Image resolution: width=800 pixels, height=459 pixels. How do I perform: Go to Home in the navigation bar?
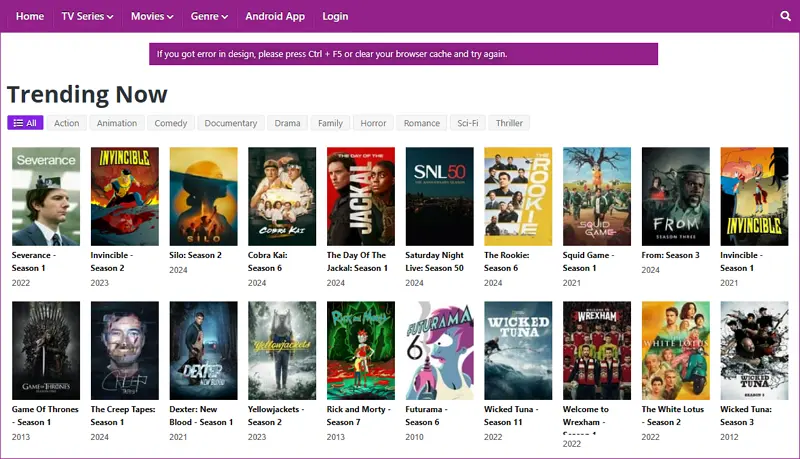point(30,16)
